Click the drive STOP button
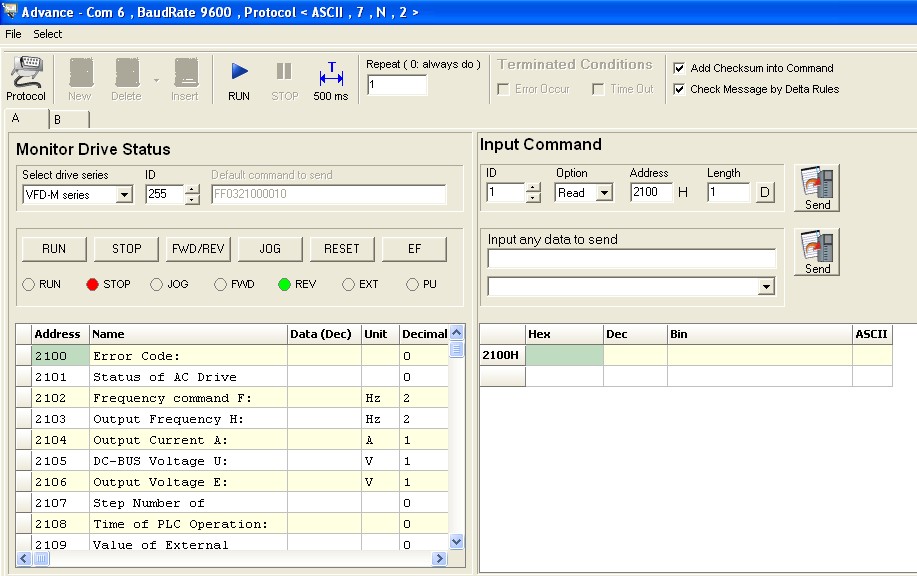 [126, 249]
